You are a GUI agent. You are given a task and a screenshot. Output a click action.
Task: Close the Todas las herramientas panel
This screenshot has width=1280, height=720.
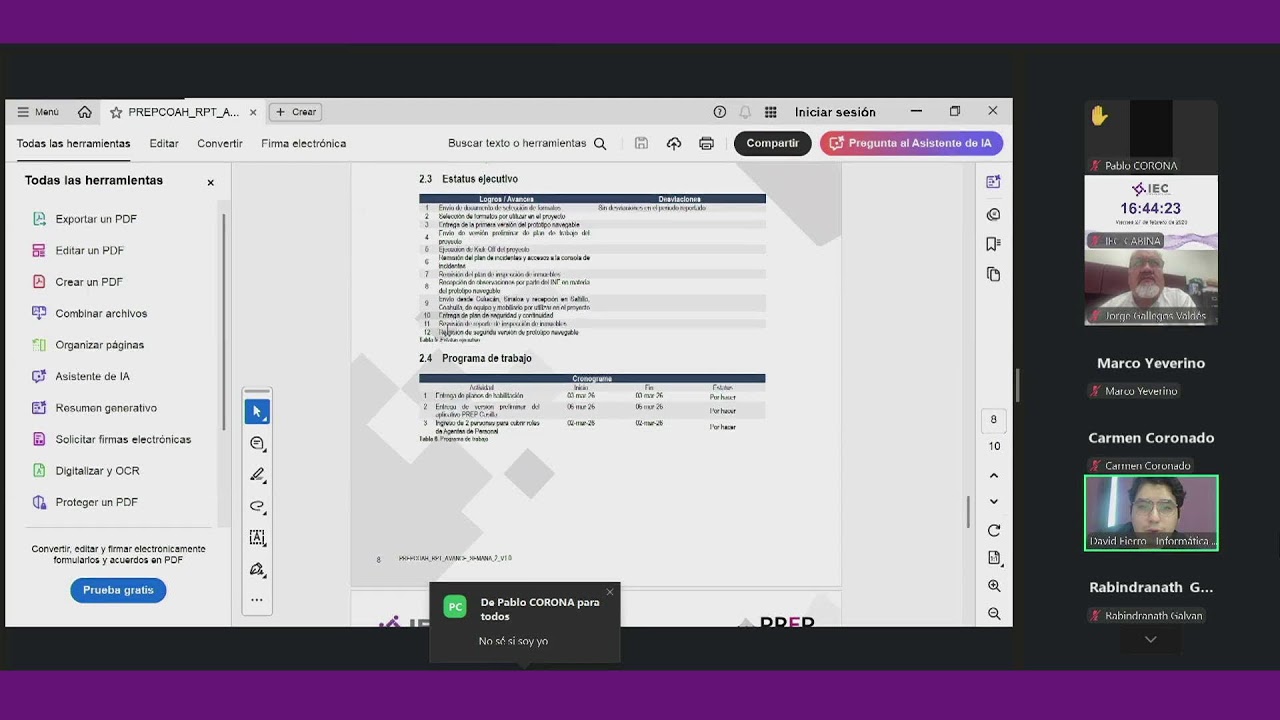click(x=211, y=182)
